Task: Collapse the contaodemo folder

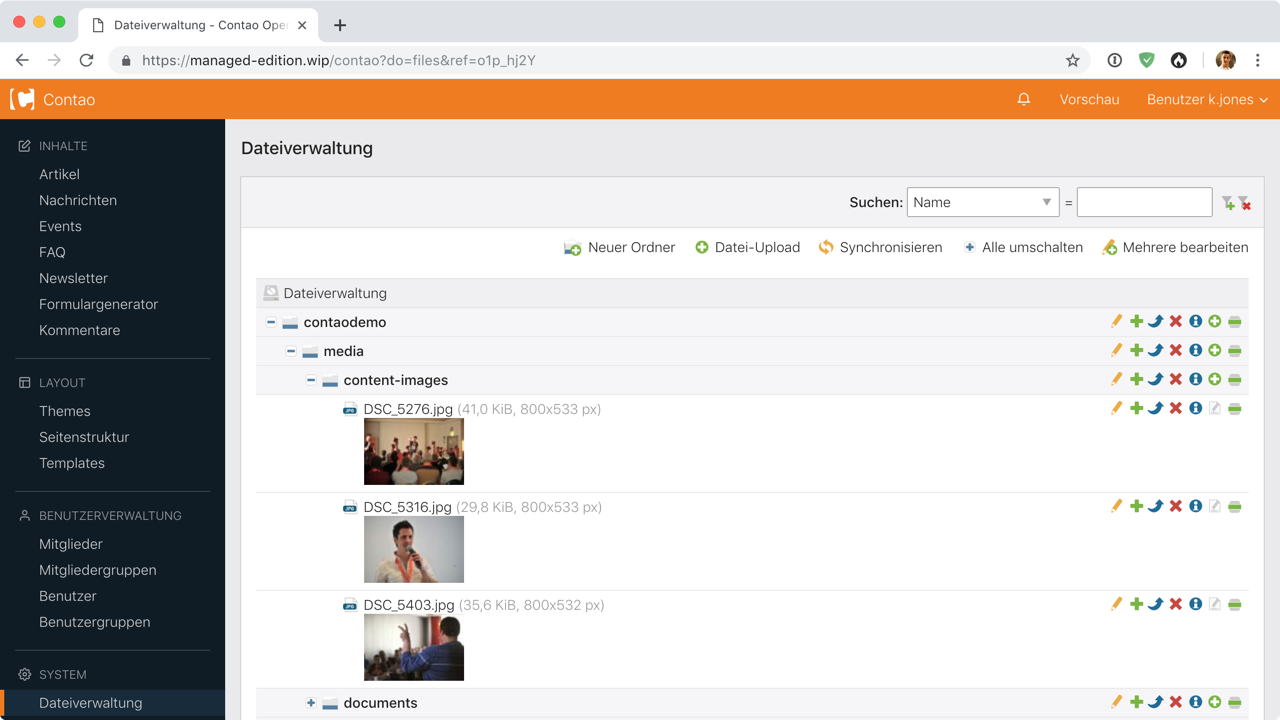Action: pos(271,322)
